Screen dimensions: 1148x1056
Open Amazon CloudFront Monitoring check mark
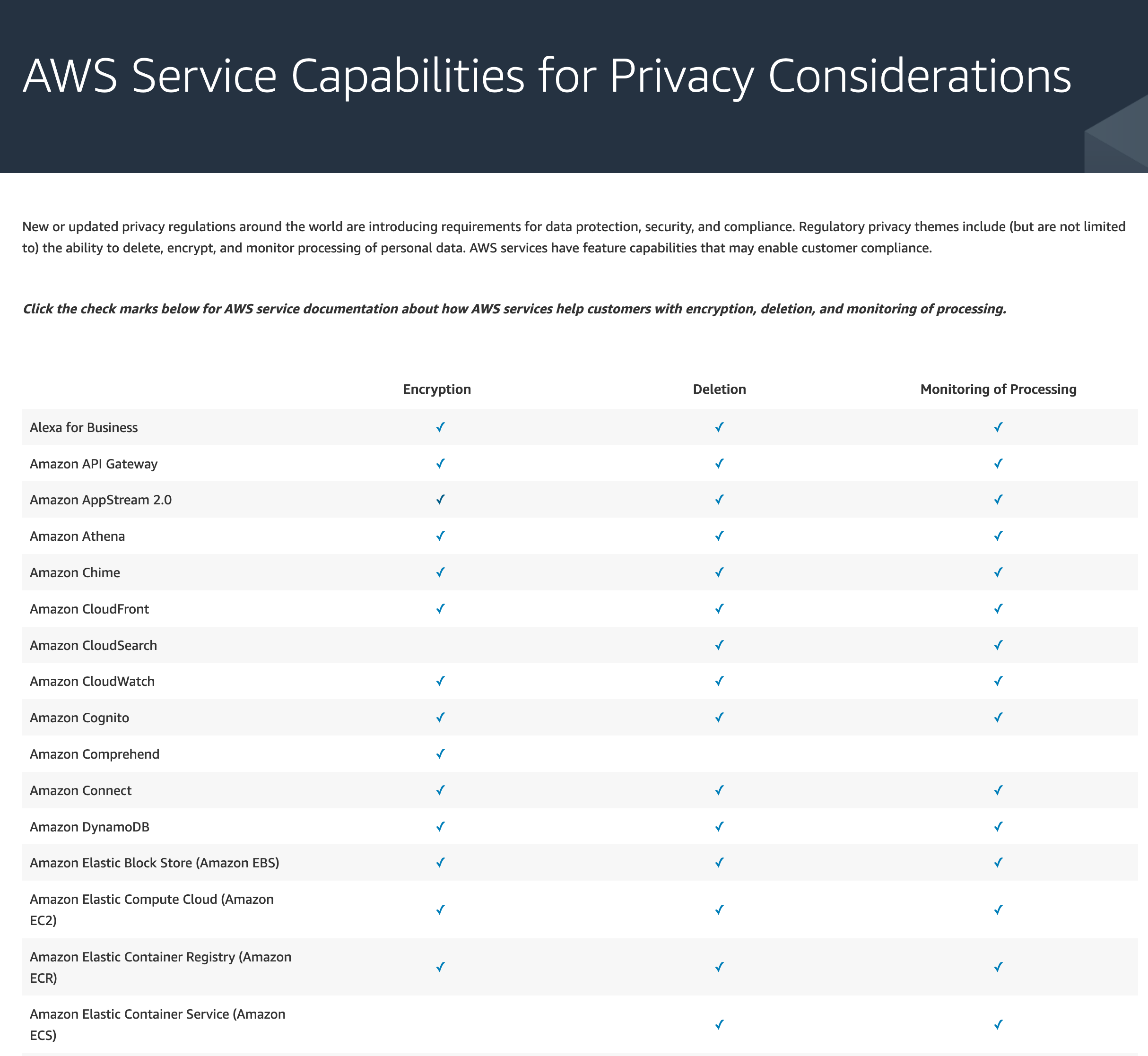pos(998,608)
